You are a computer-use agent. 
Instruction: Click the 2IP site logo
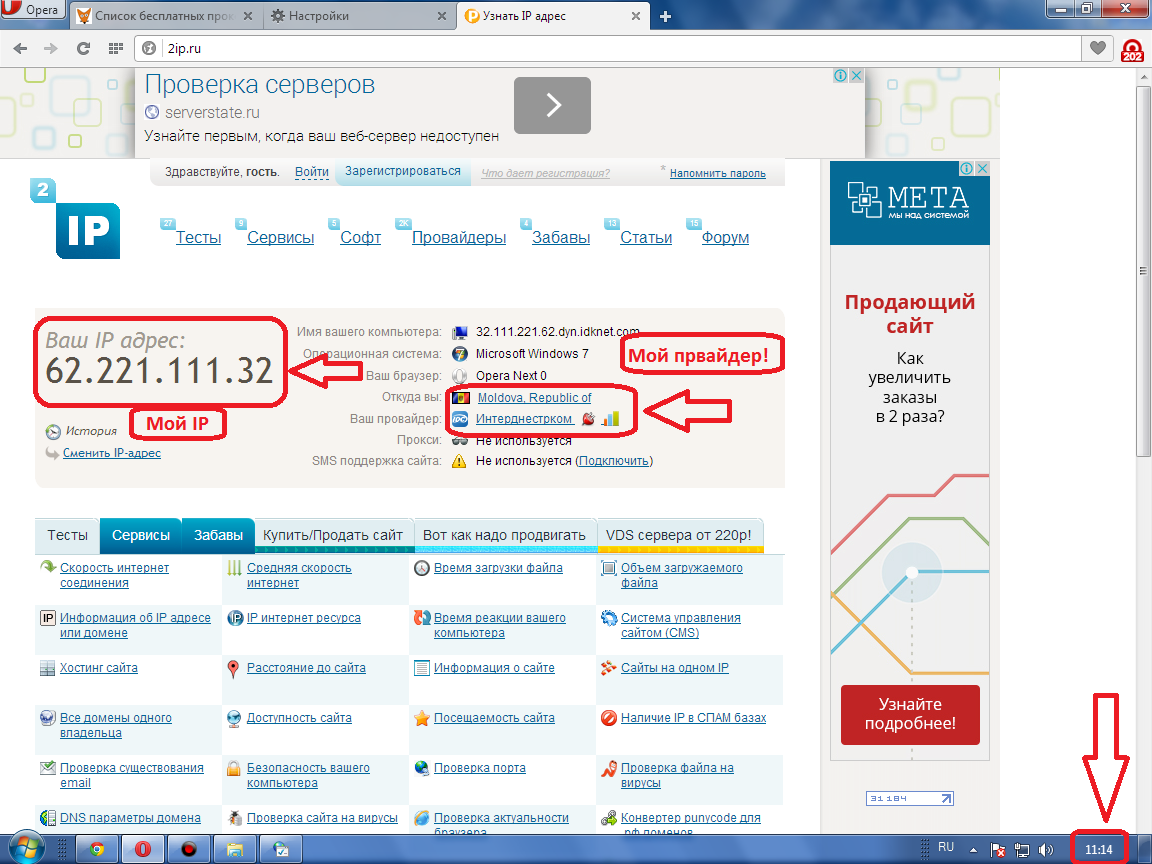(x=75, y=219)
